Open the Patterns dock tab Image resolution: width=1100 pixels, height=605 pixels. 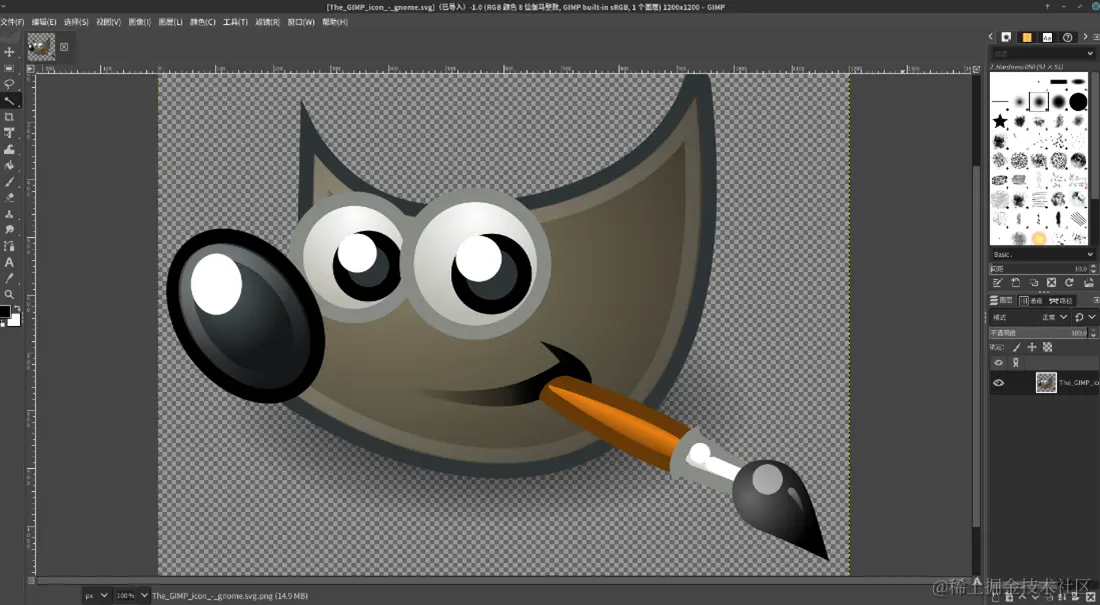point(1027,37)
